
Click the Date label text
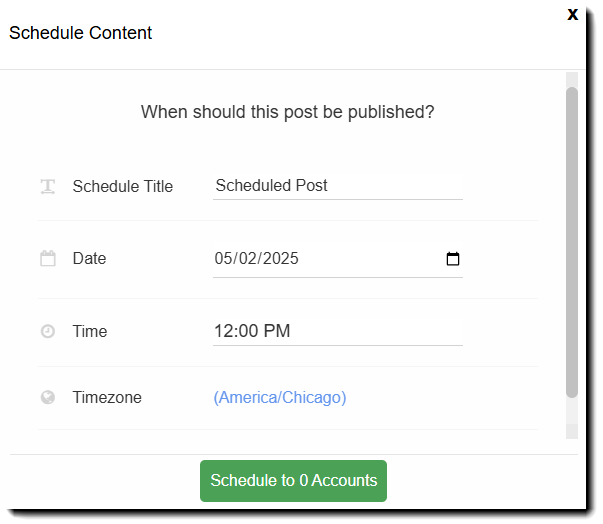pos(89,258)
